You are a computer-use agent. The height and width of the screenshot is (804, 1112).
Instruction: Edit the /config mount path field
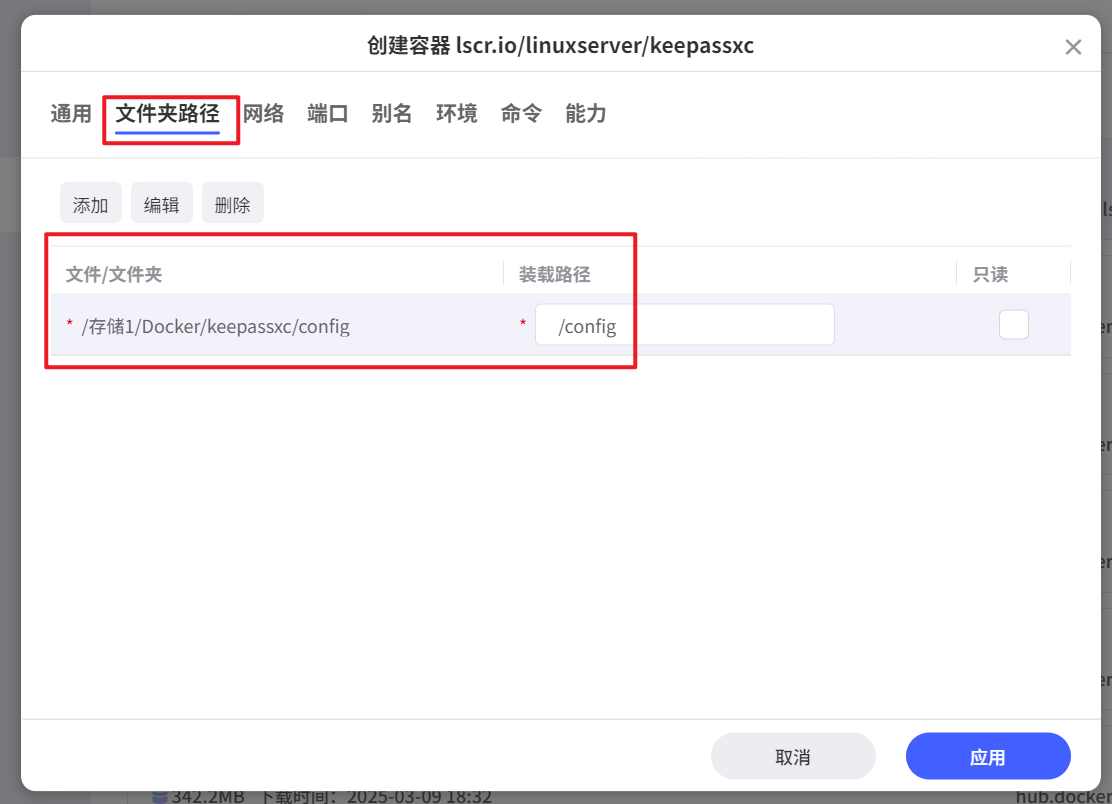click(x=684, y=325)
